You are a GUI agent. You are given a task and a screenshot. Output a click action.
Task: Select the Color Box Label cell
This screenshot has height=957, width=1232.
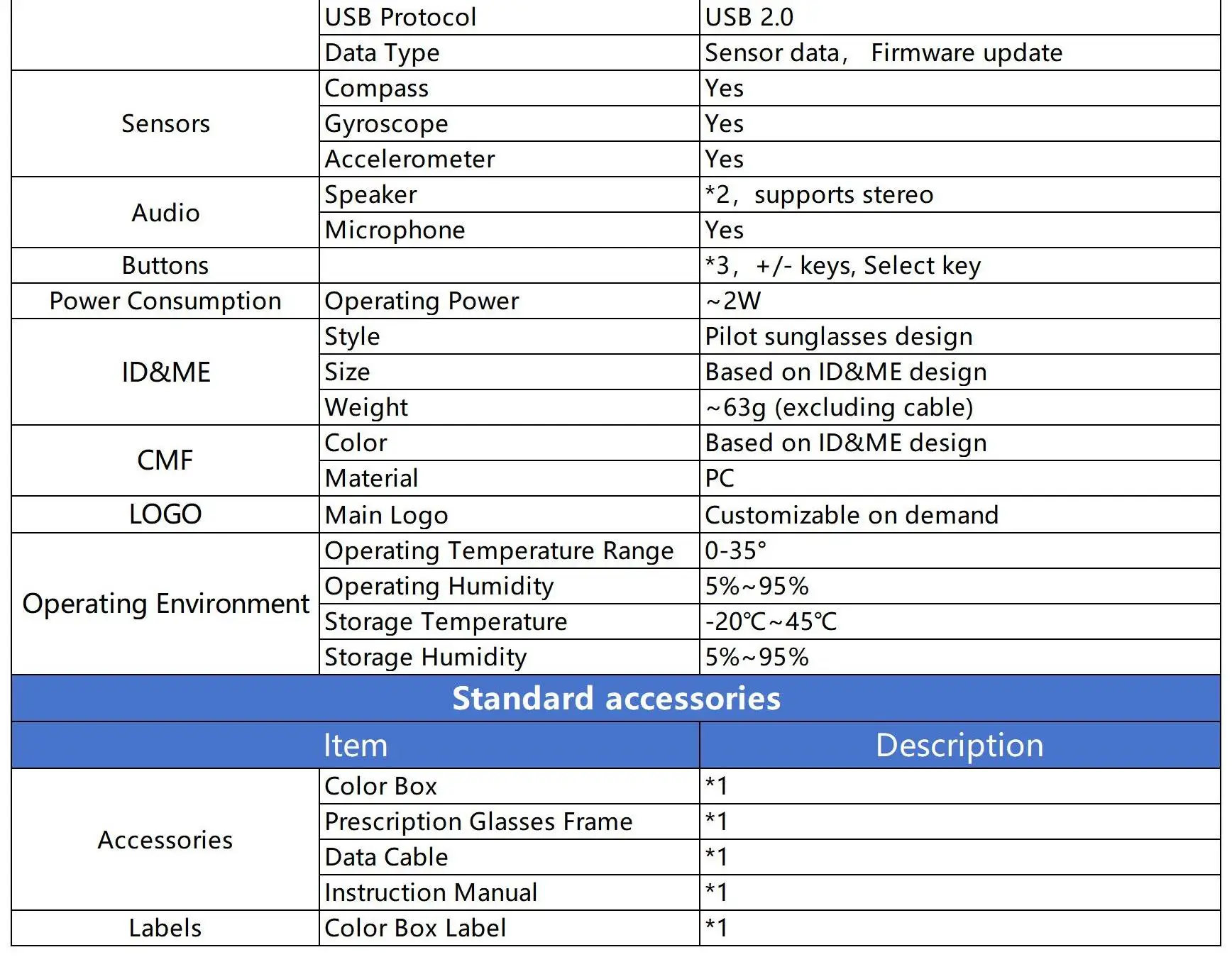click(510, 928)
